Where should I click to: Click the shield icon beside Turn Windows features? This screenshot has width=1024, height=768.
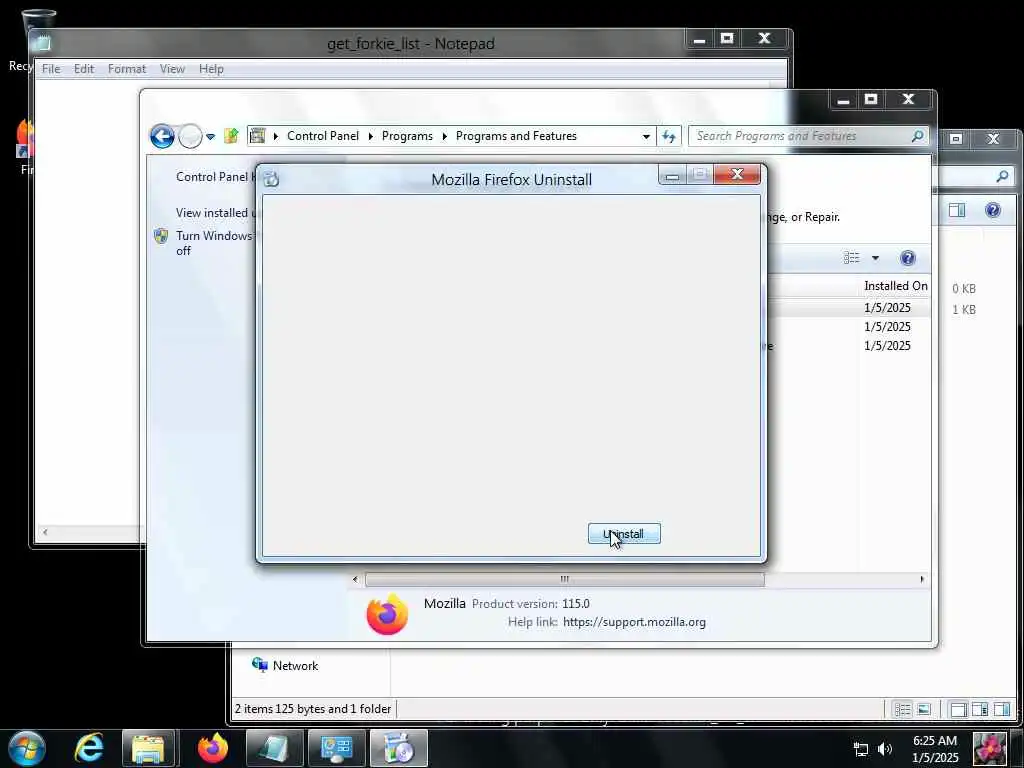tap(161, 236)
